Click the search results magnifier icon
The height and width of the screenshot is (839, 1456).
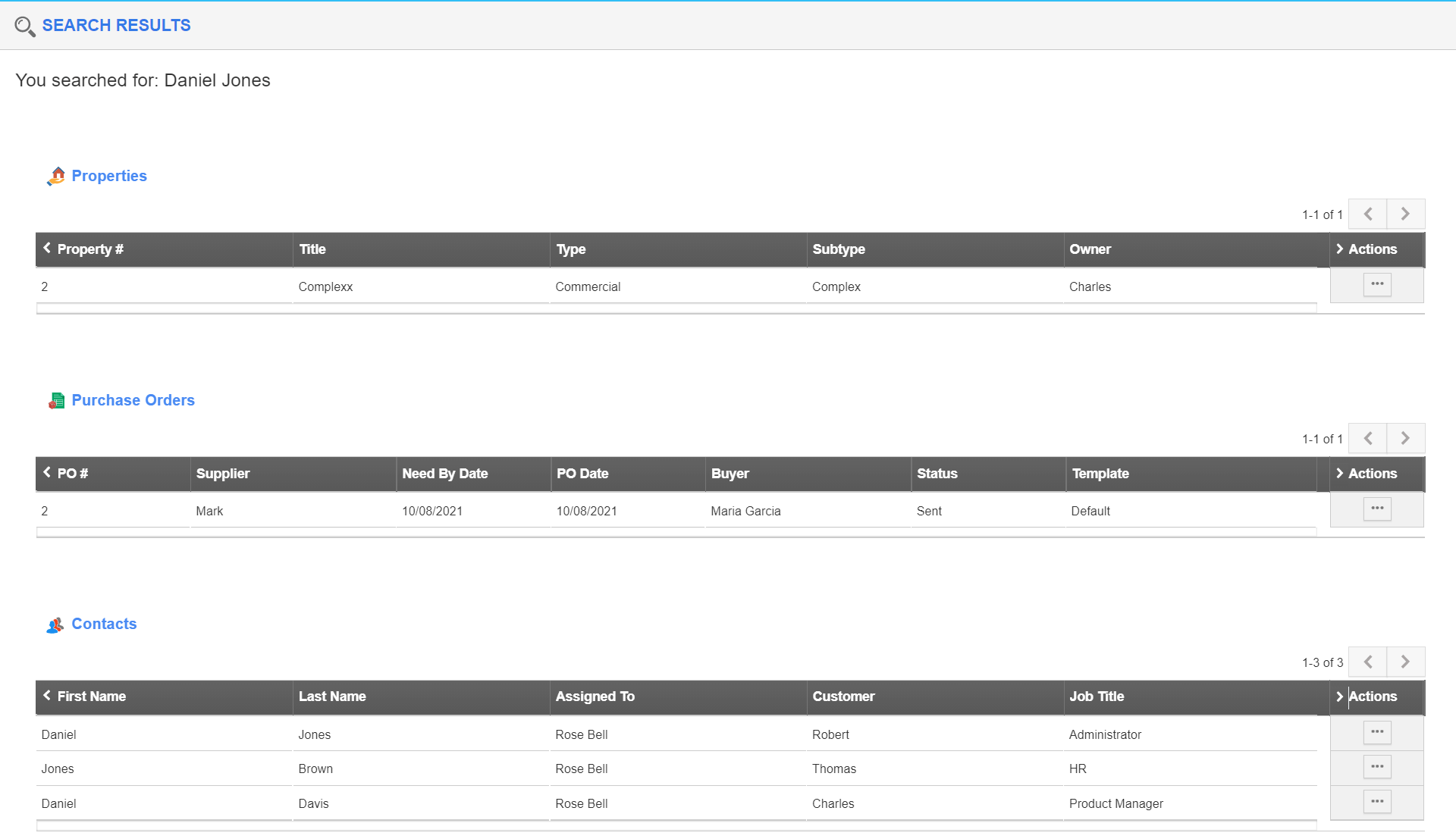pos(24,27)
